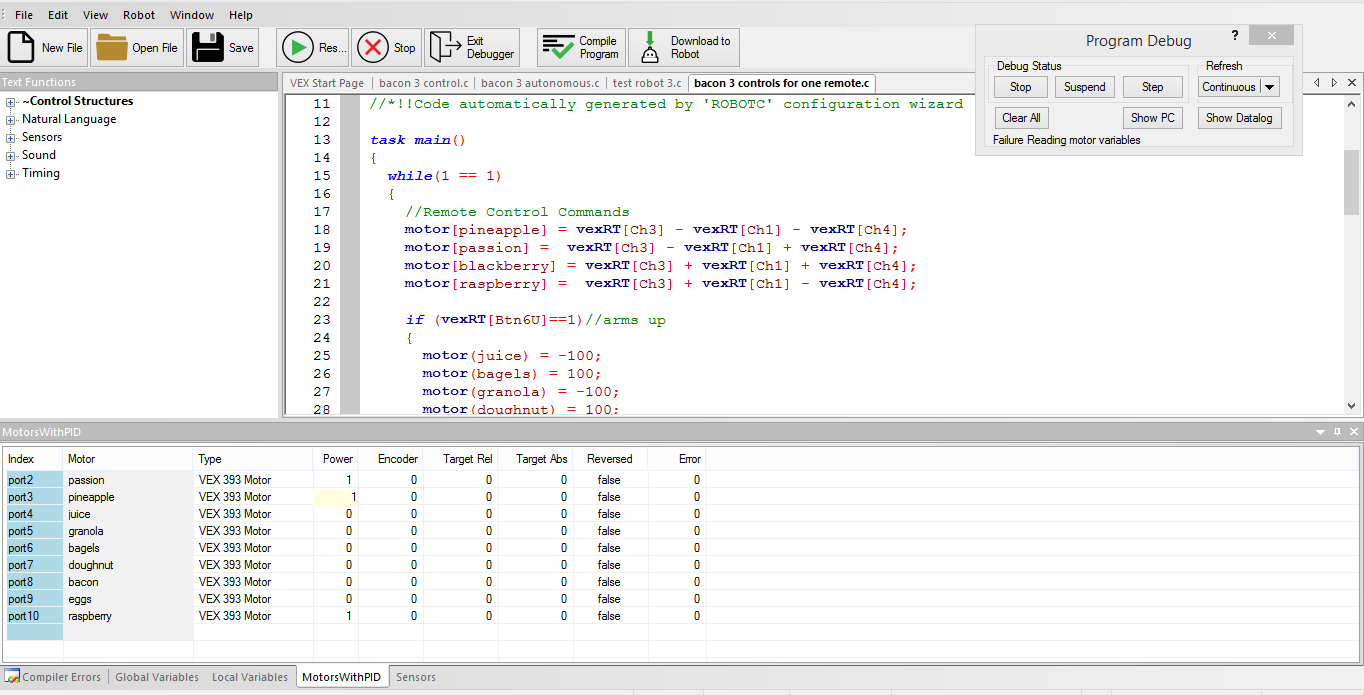Expand the Sound tree node
The height and width of the screenshot is (695, 1364).
[x=11, y=155]
